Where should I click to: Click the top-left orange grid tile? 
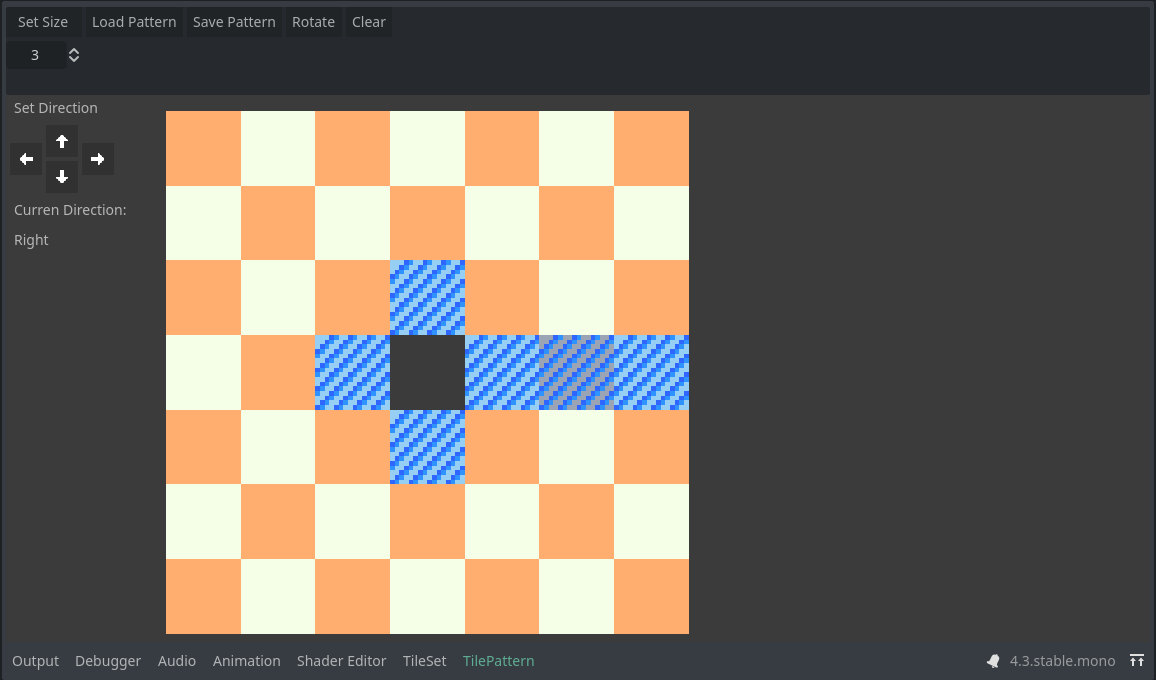[203, 148]
